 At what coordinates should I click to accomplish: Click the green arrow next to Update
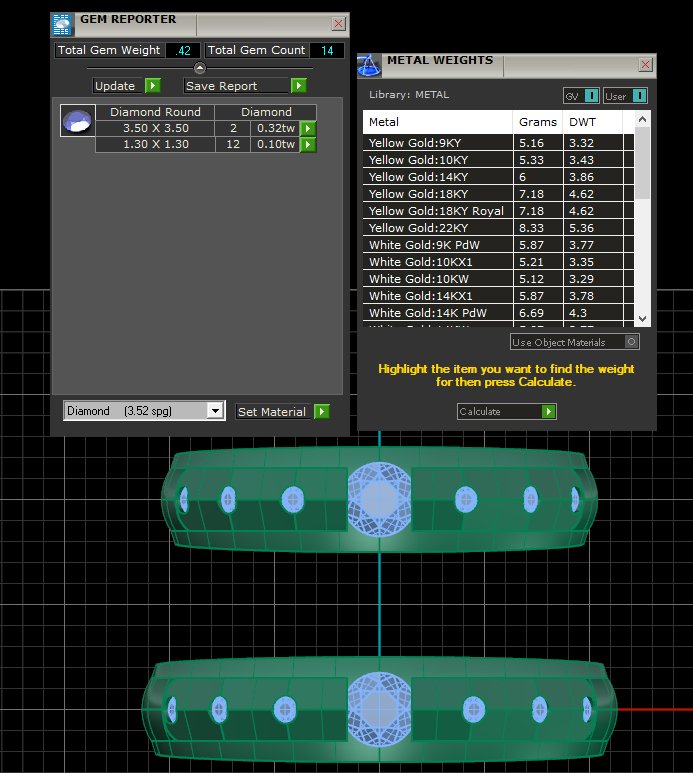153,86
